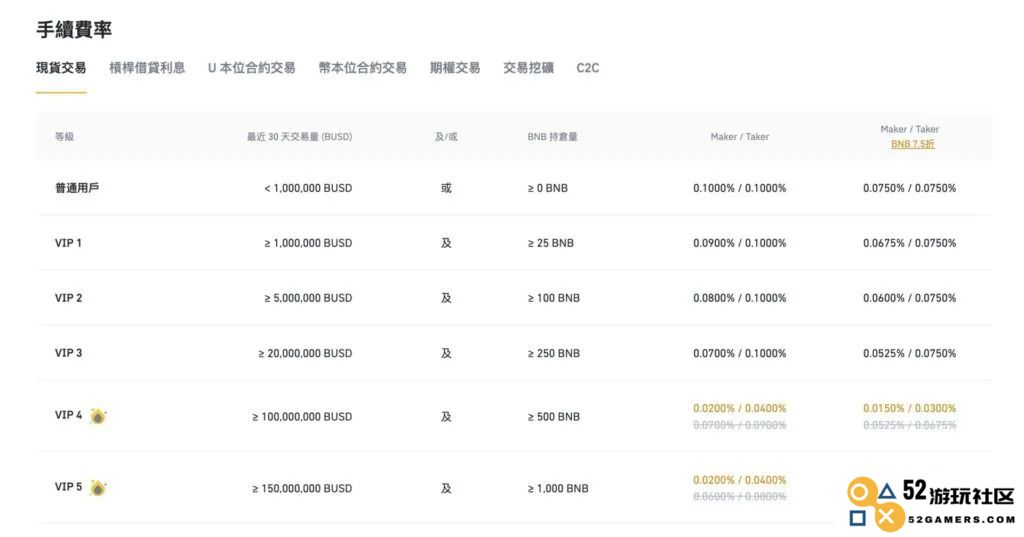Image resolution: width=1024 pixels, height=537 pixels.
Task: Select the ≥ 25 BNB cell
Action: click(x=551, y=243)
